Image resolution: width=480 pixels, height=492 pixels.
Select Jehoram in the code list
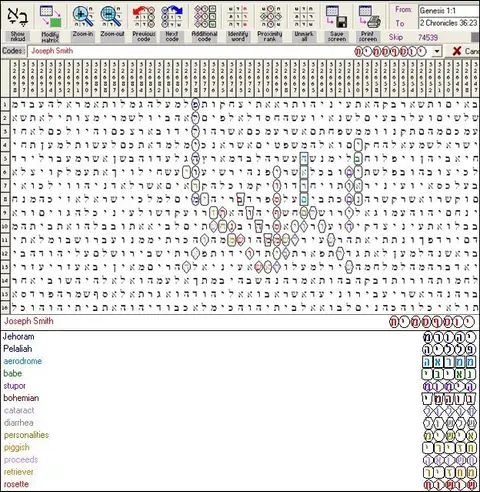19,336
